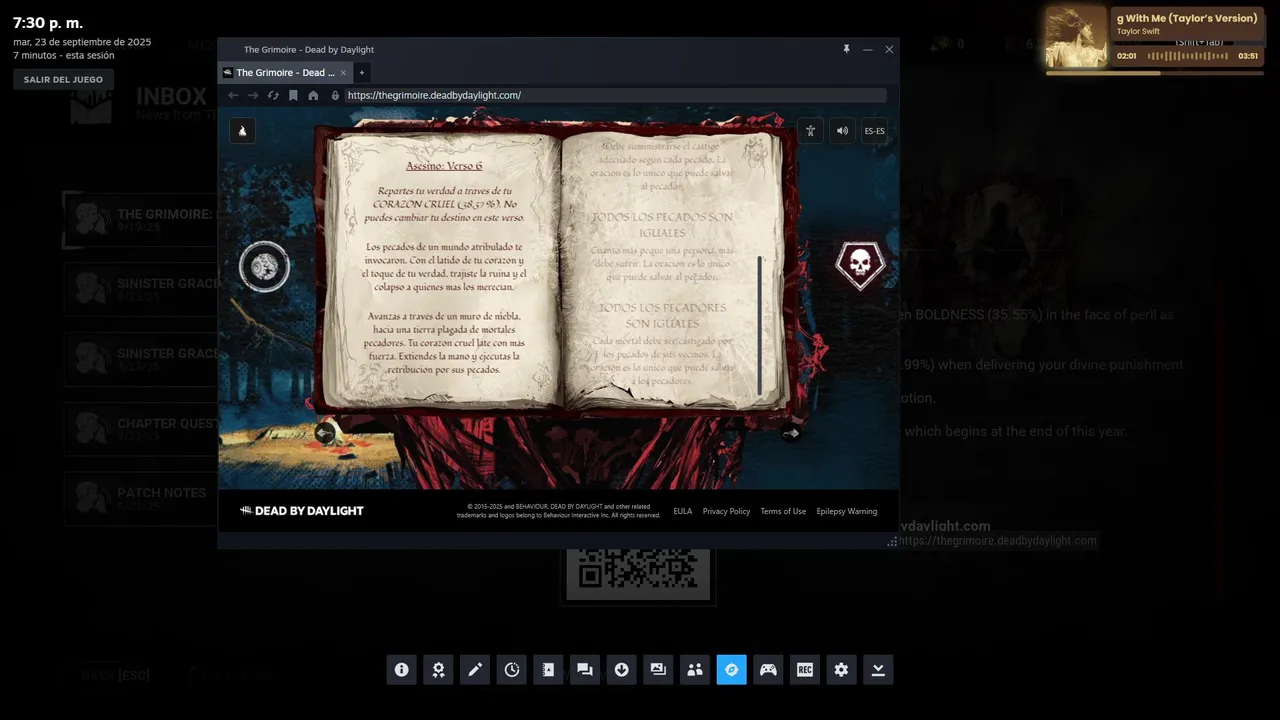Go to the browser home page
1280x720 pixels.
click(313, 95)
